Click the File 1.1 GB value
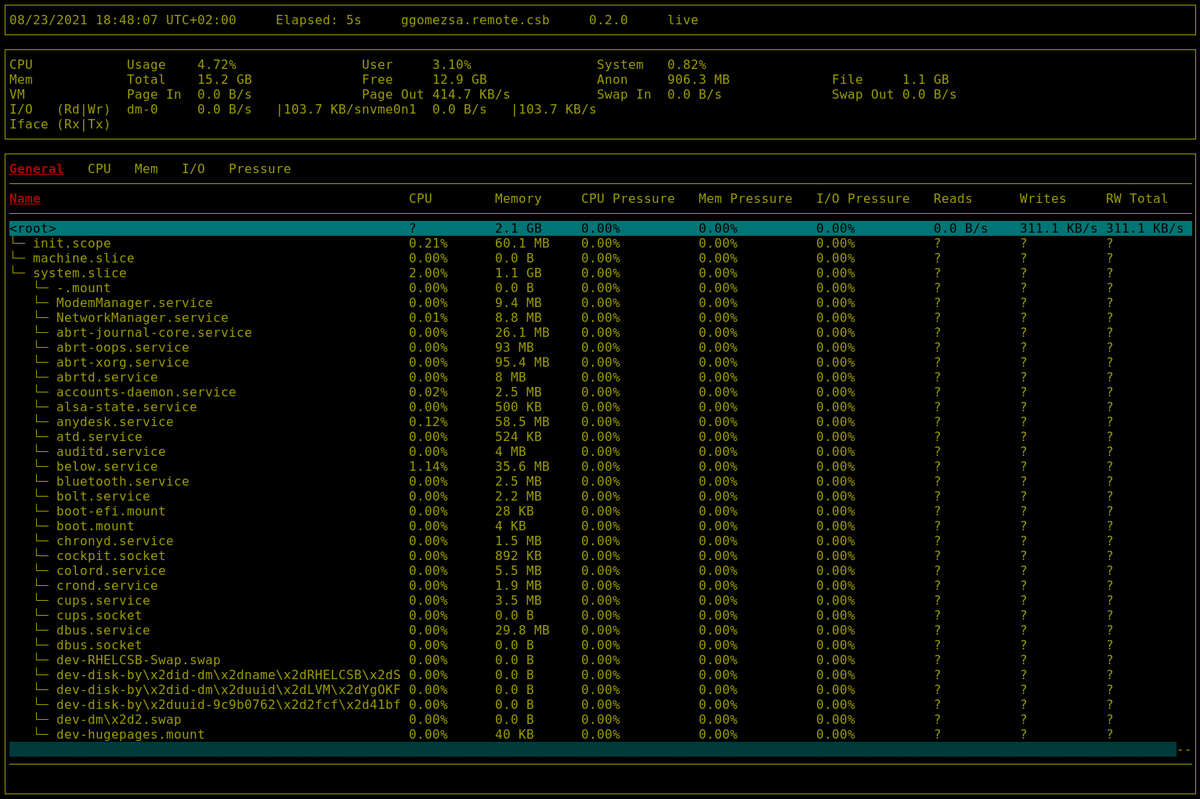This screenshot has height=799, width=1200. [x=926, y=80]
